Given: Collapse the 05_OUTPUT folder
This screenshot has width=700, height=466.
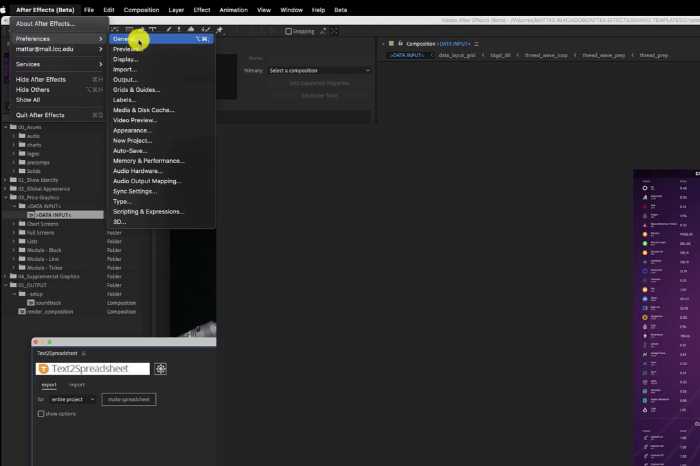Looking at the screenshot, I should (x=6, y=285).
